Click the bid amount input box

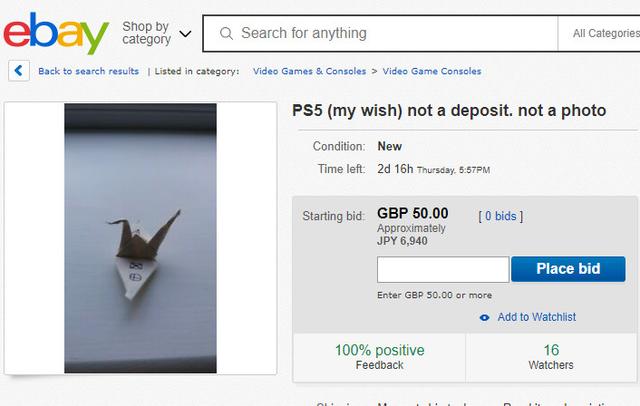[443, 269]
